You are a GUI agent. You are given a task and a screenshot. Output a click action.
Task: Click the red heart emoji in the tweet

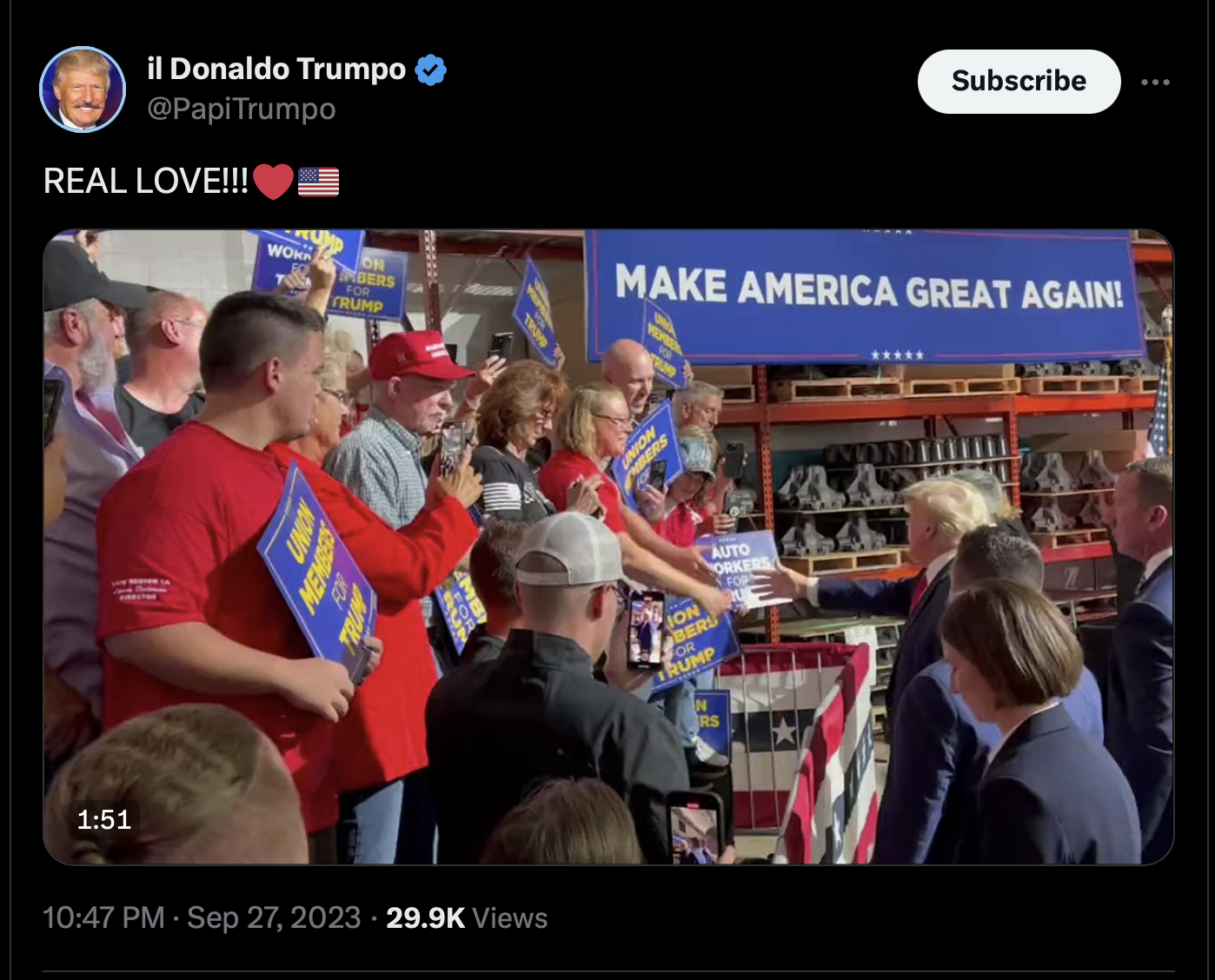(x=273, y=182)
